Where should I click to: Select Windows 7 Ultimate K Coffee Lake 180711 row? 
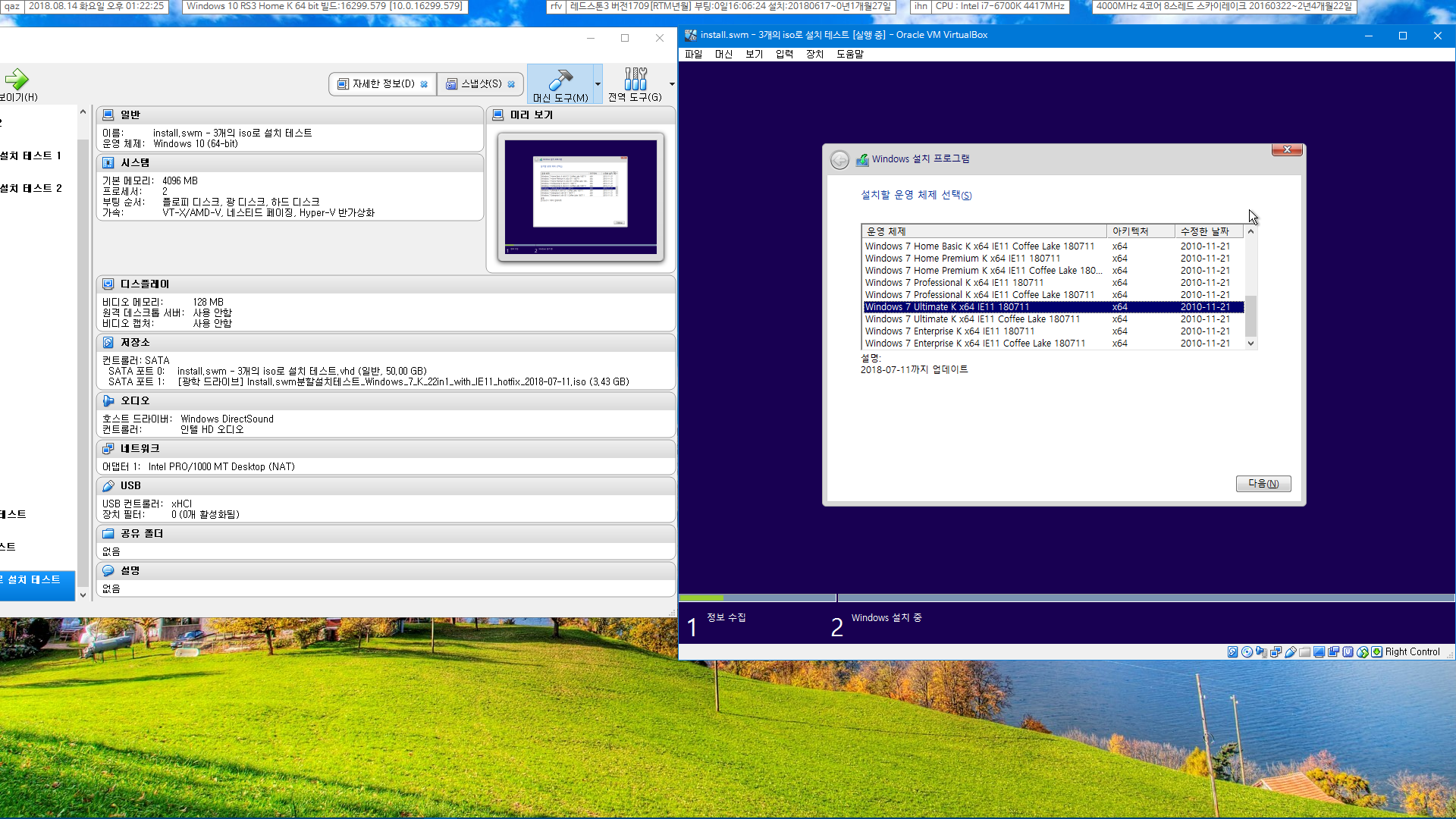point(1053,319)
